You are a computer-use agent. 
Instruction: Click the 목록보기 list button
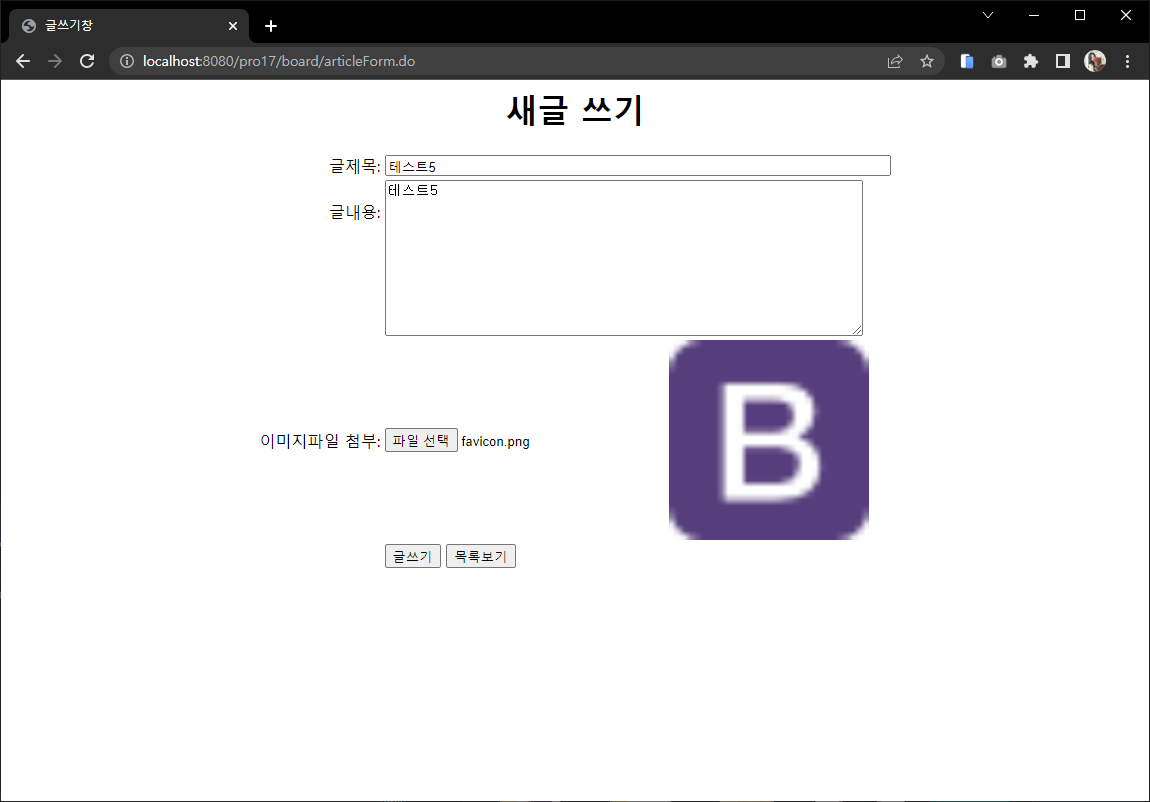coord(480,556)
